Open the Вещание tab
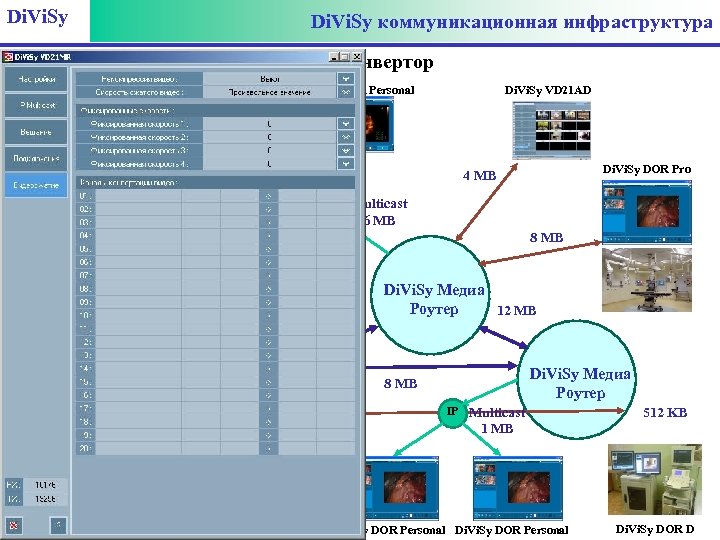720x540 pixels. [x=36, y=132]
